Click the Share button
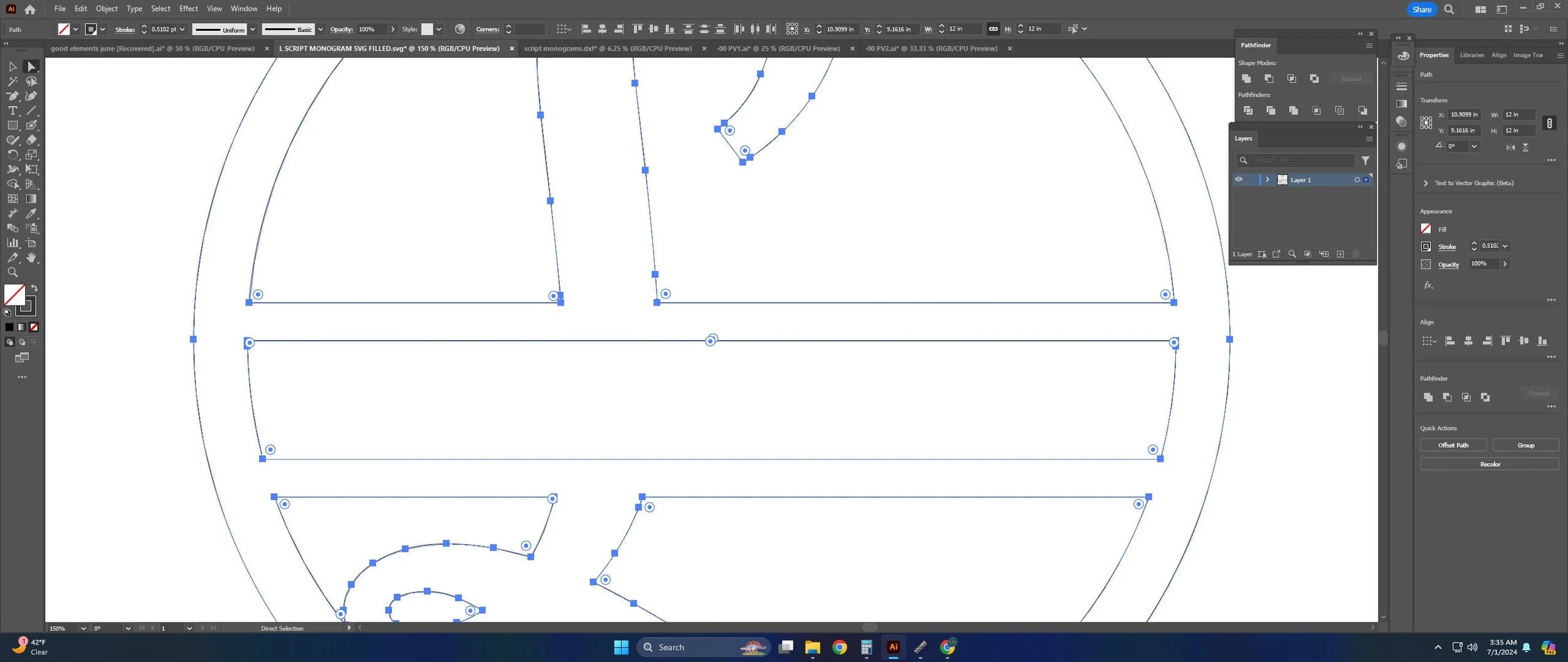1568x662 pixels. pyautogui.click(x=1421, y=9)
